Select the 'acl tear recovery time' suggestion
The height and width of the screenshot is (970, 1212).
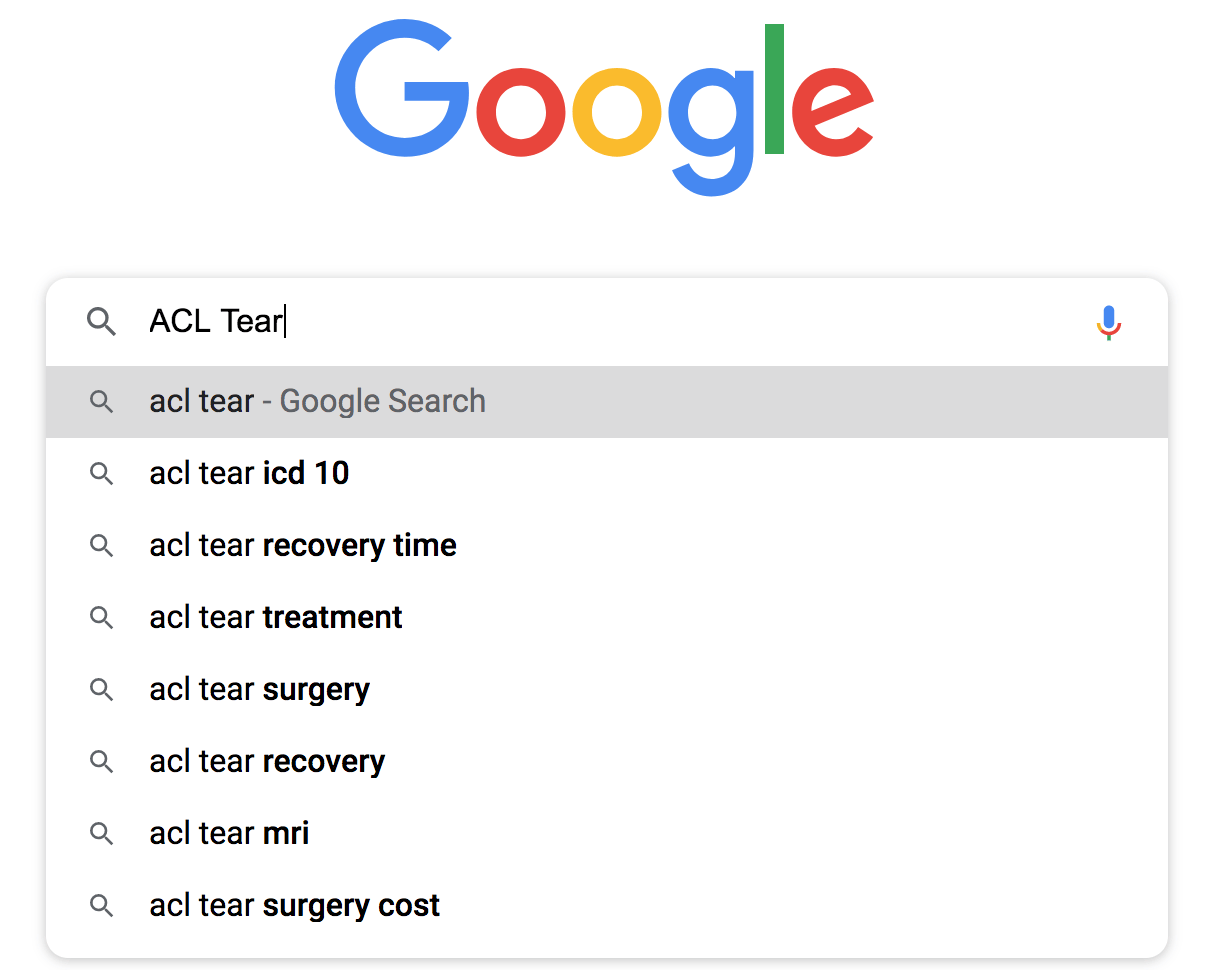click(303, 545)
